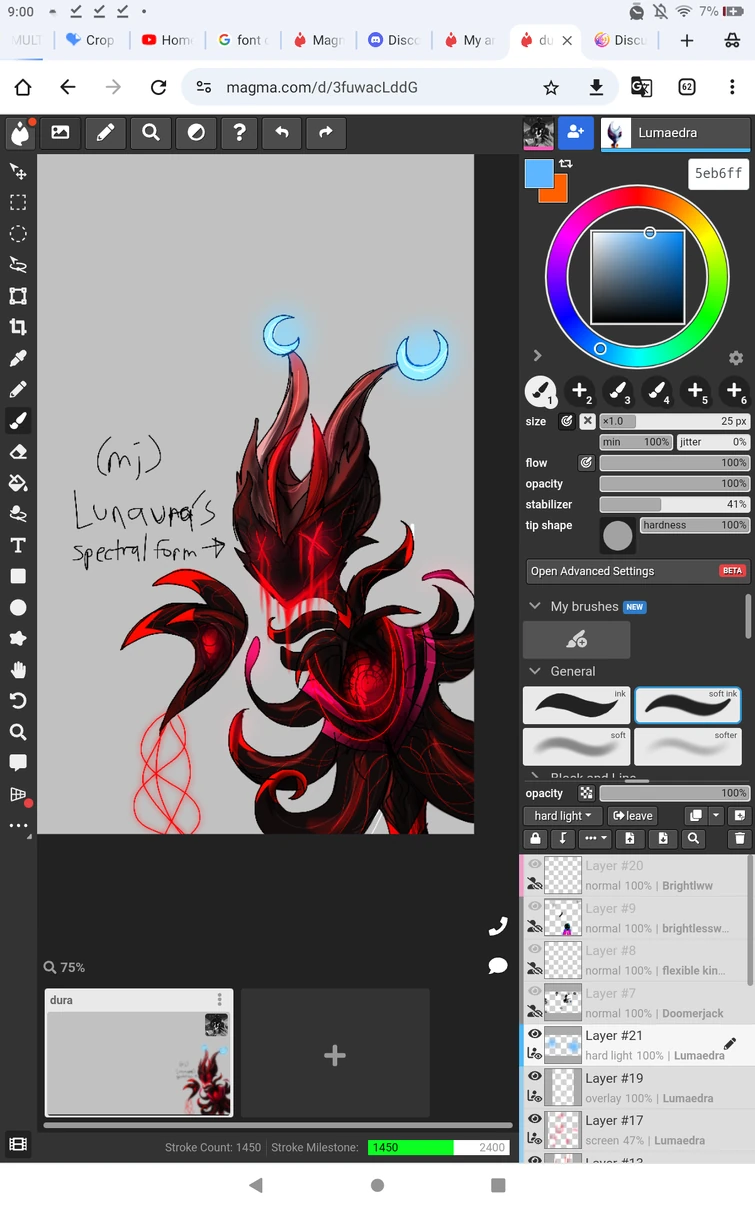Open more tools ellipsis in left toolbar
755x1208 pixels.
pos(18,826)
